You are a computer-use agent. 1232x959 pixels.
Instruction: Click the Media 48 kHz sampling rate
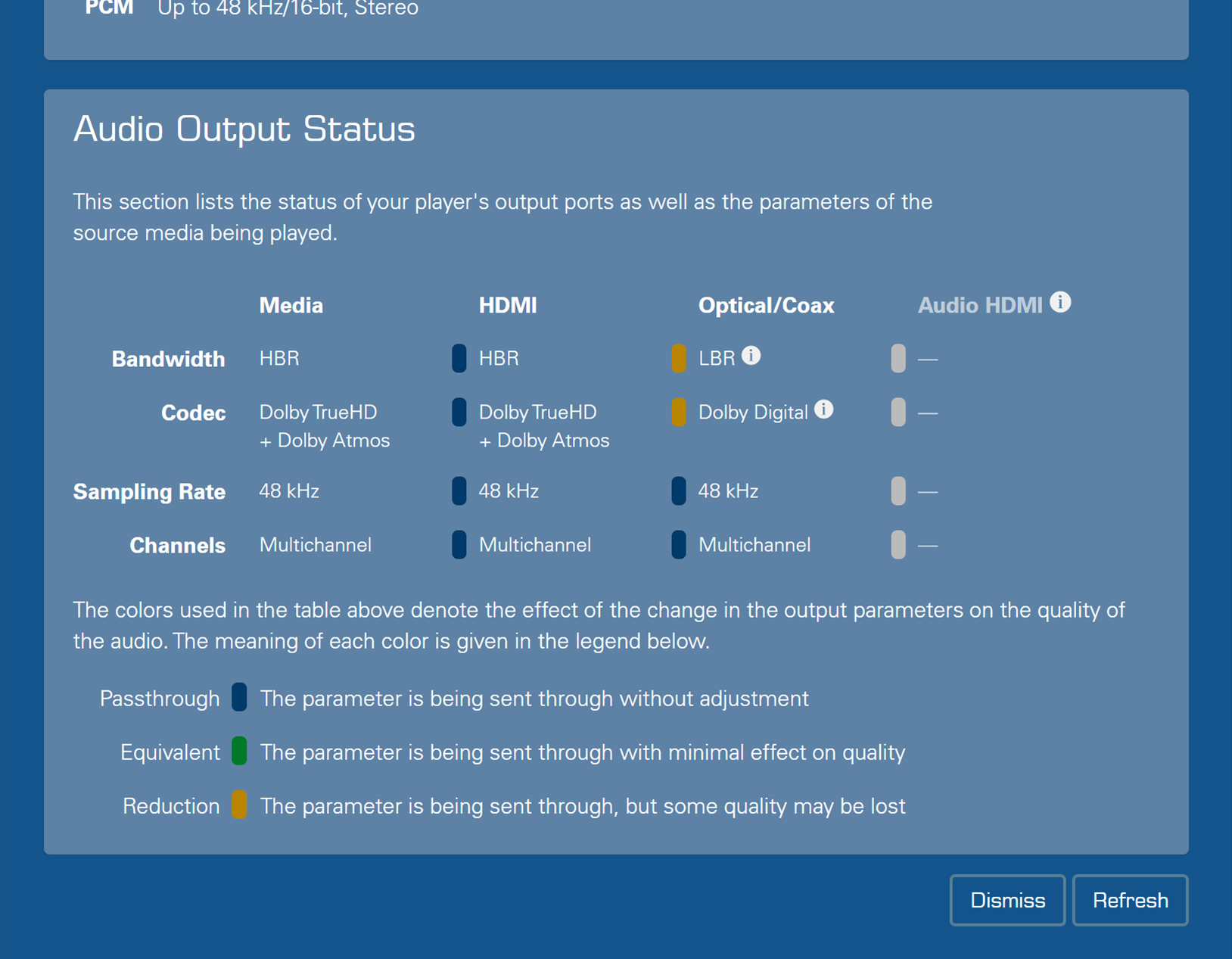pos(289,491)
